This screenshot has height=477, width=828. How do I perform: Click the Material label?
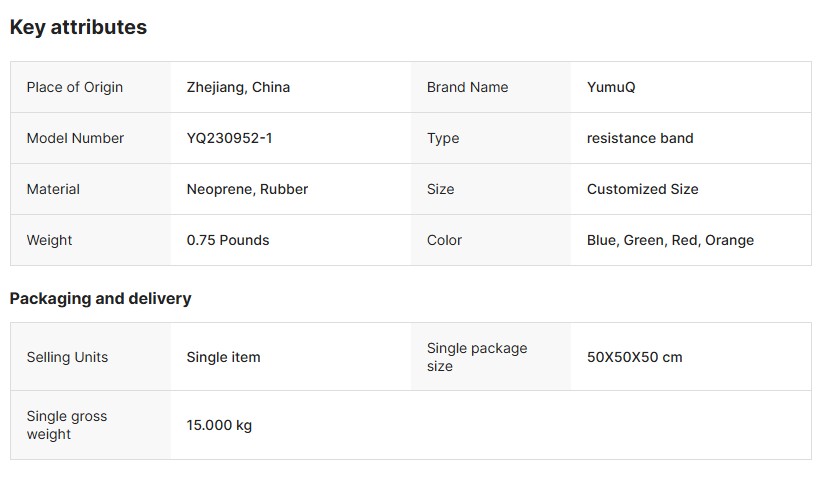click(53, 189)
